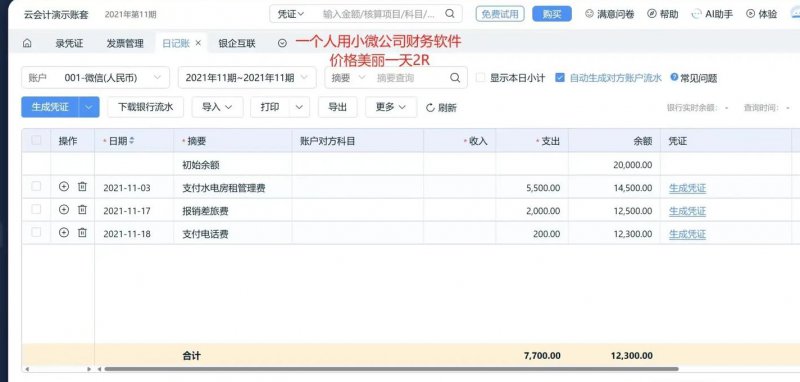Expand the 更多 dropdown
The image size is (800, 382).
(391, 107)
